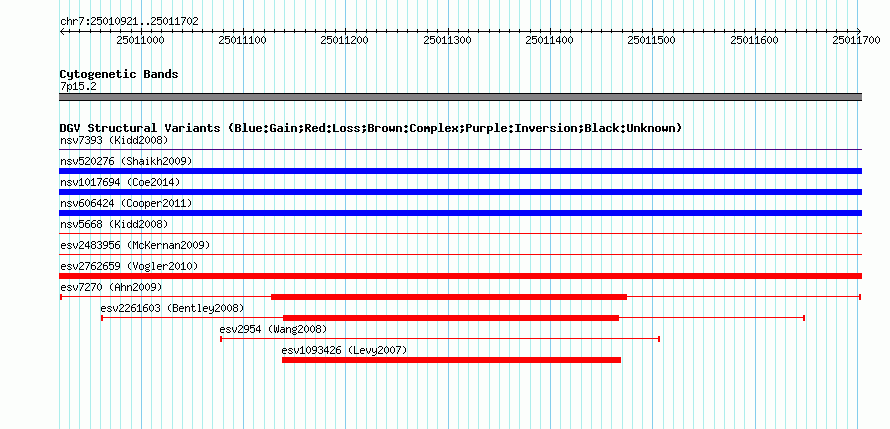Open variant esv1093426 (Levy2007) label
The height and width of the screenshot is (429, 890).
pos(345,350)
